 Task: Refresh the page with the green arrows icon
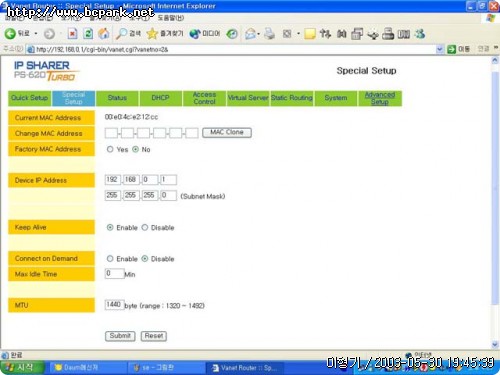(88, 33)
